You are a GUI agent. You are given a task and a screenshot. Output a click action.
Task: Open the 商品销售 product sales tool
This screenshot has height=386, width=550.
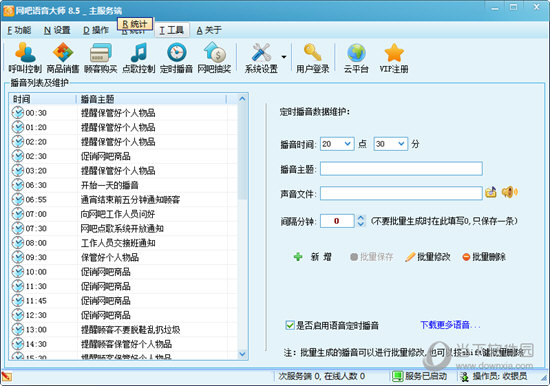coord(63,58)
